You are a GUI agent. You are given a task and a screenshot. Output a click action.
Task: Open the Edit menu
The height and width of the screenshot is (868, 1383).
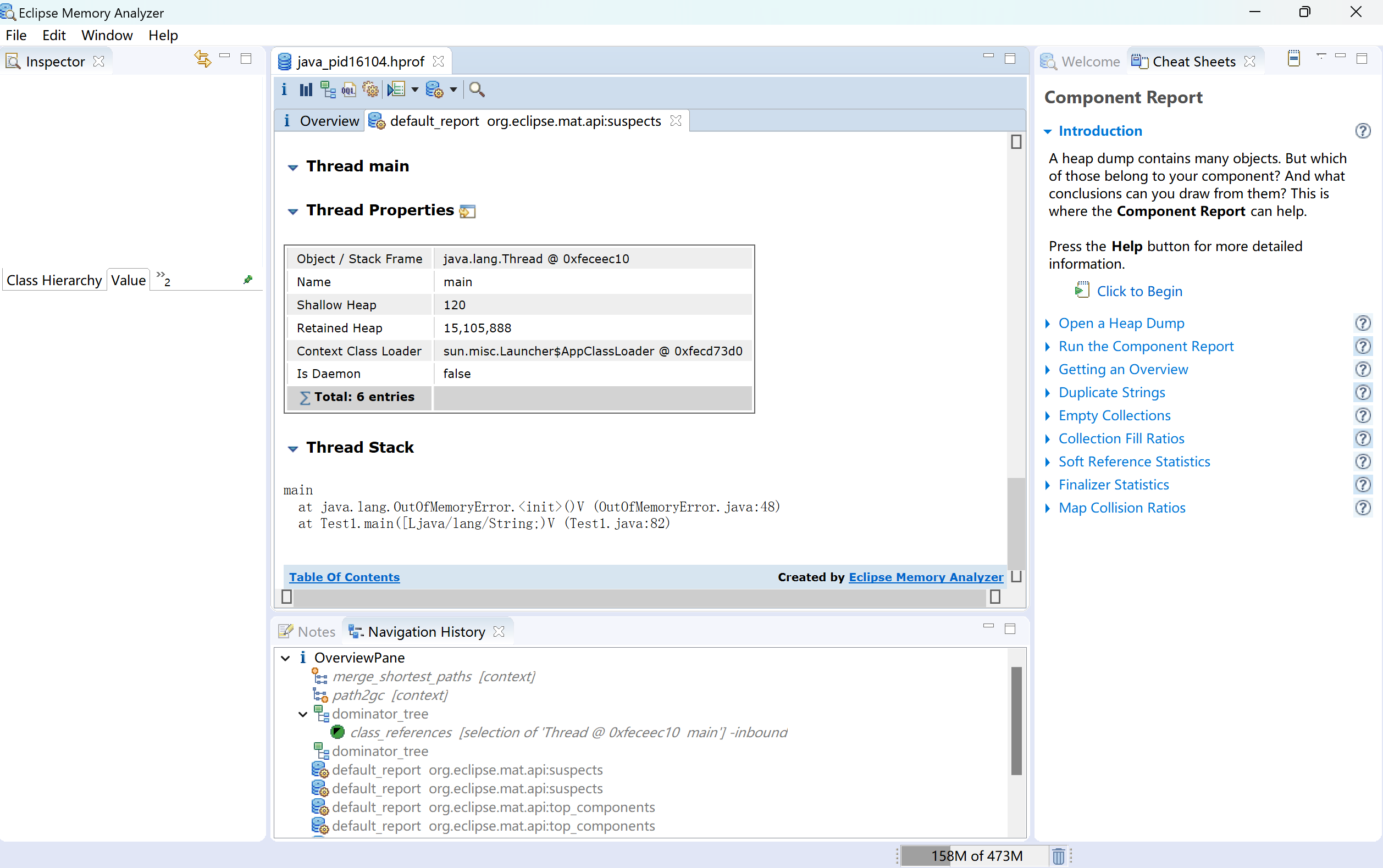click(x=54, y=35)
